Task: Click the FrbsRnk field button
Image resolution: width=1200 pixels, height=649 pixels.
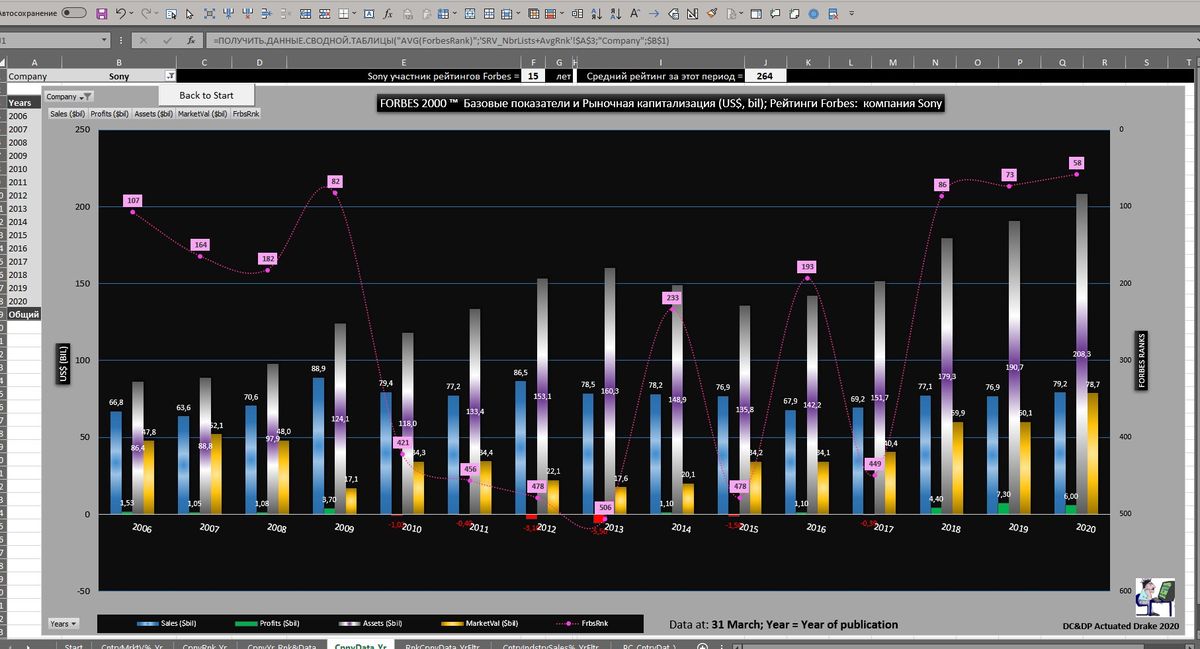Action: [x=246, y=114]
